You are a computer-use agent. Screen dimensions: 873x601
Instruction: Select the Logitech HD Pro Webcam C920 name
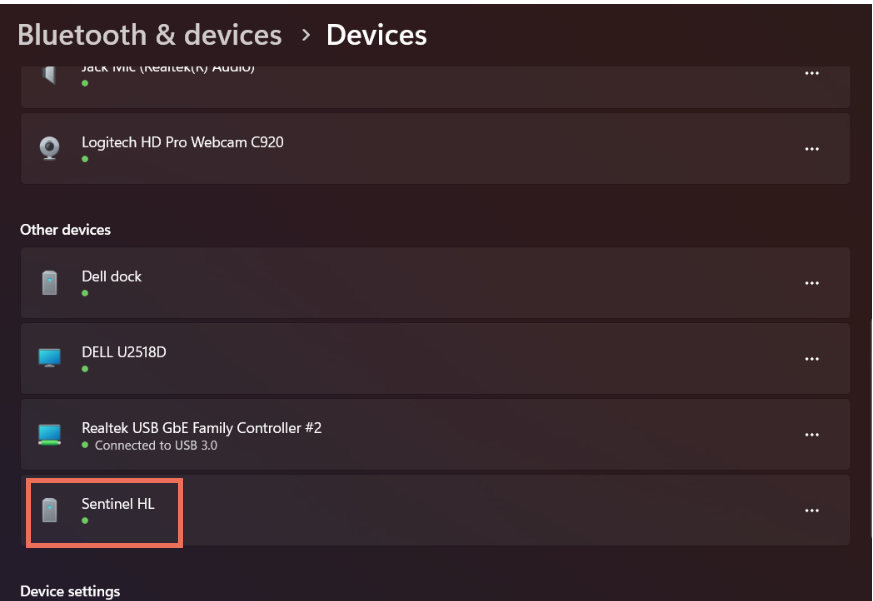click(182, 142)
